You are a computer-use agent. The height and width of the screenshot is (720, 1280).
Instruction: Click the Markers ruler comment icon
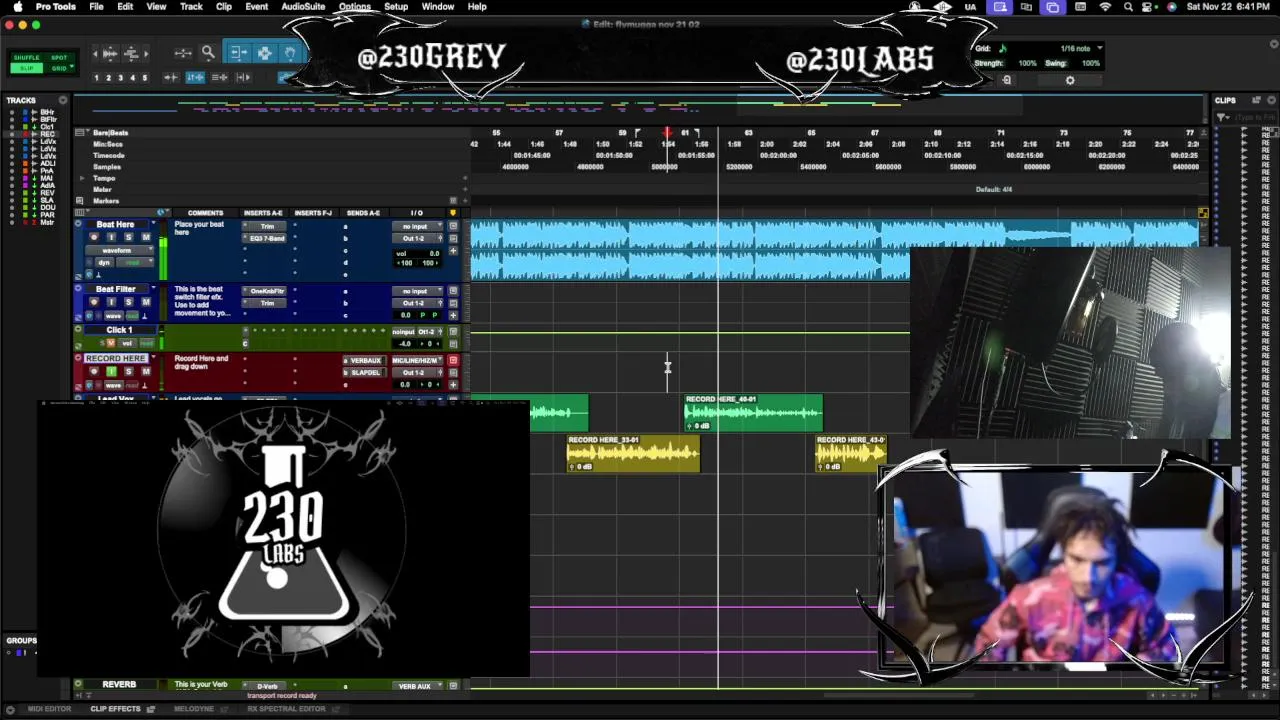(80, 201)
